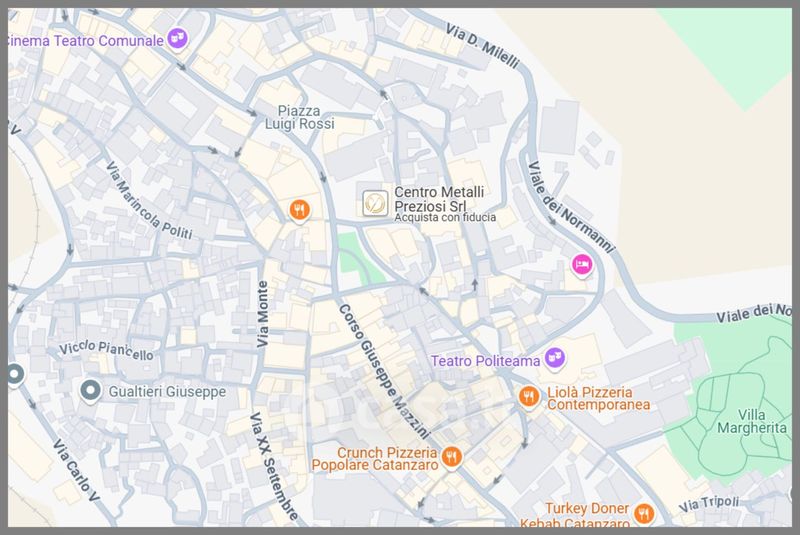Screen dimensions: 800x535
Task: Select the Via XX Settembre street name
Action: click(x=274, y=466)
